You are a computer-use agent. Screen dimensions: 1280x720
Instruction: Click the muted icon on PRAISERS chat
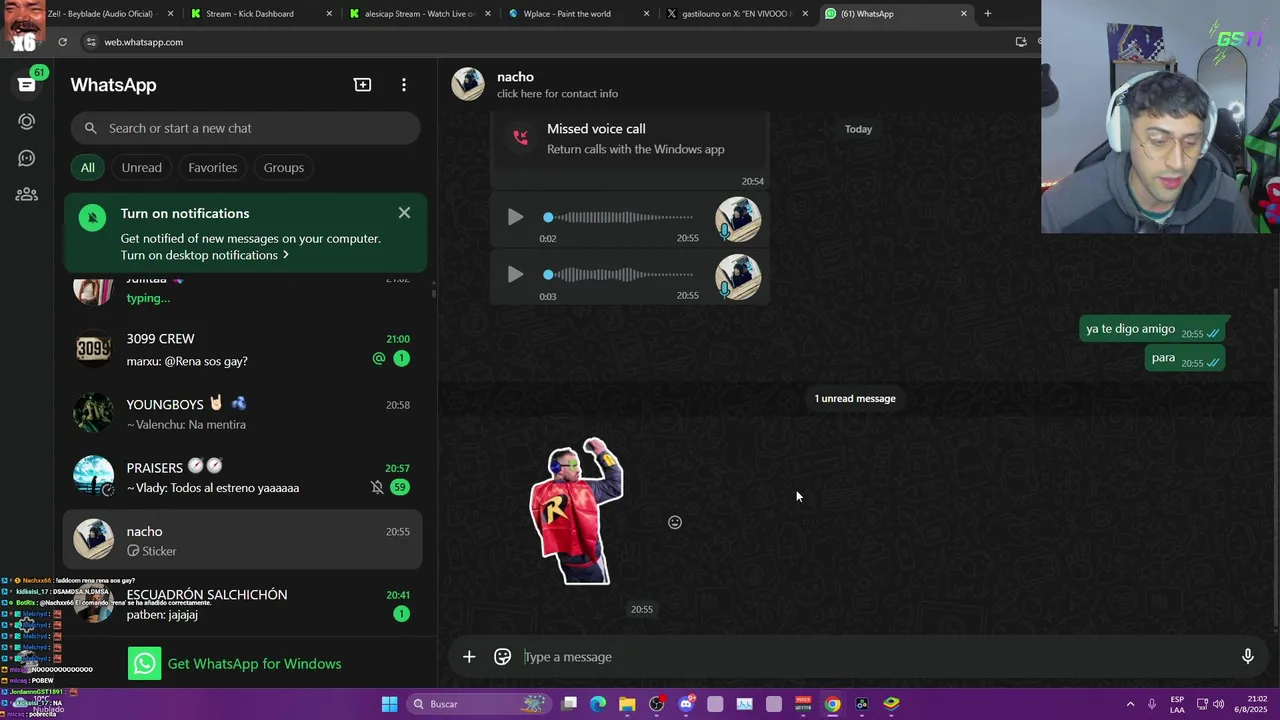377,487
